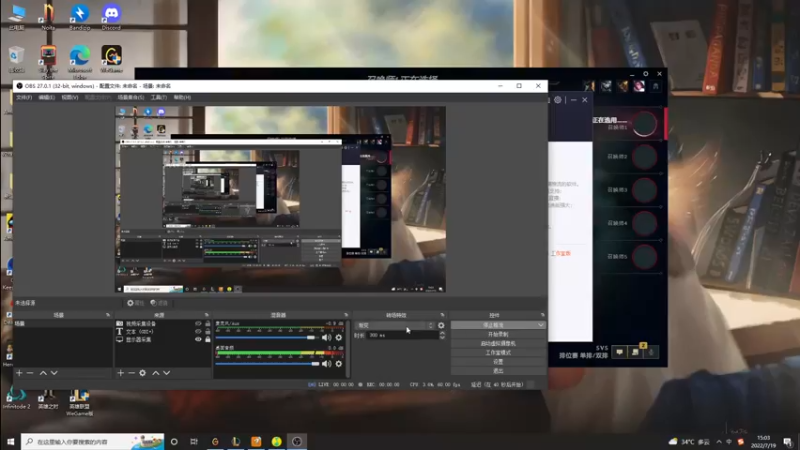
Task: Remove selected source with minus icon
Action: click(131, 373)
